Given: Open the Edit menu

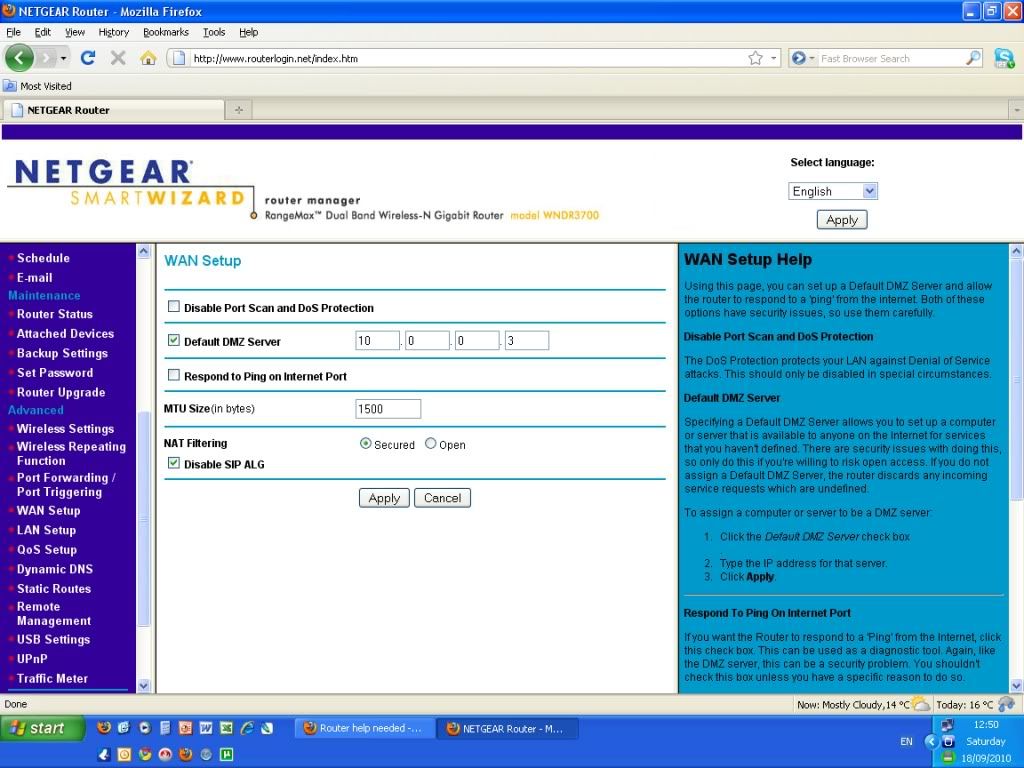Looking at the screenshot, I should 42,32.
